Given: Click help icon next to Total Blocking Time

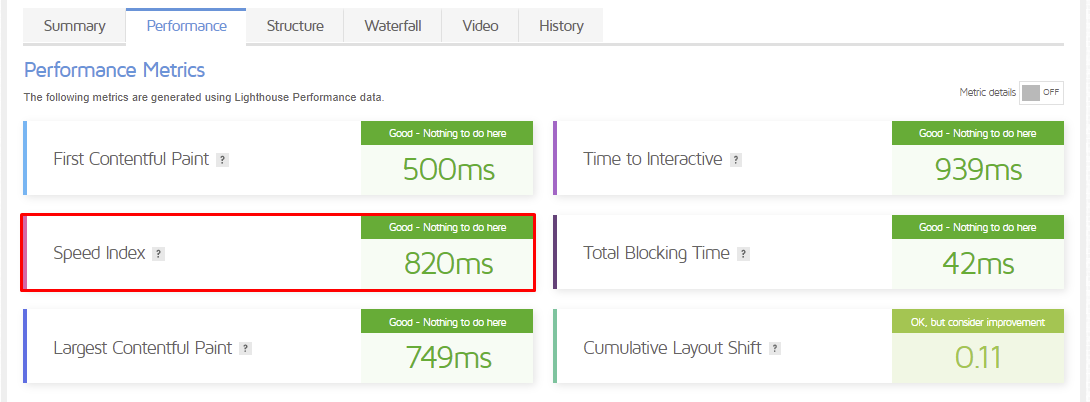Looking at the screenshot, I should 743,254.
